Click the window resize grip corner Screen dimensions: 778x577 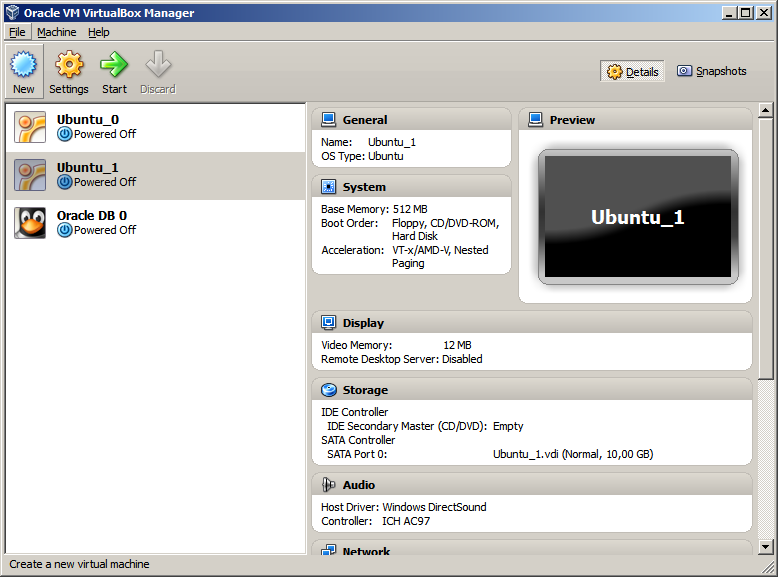tap(769, 568)
